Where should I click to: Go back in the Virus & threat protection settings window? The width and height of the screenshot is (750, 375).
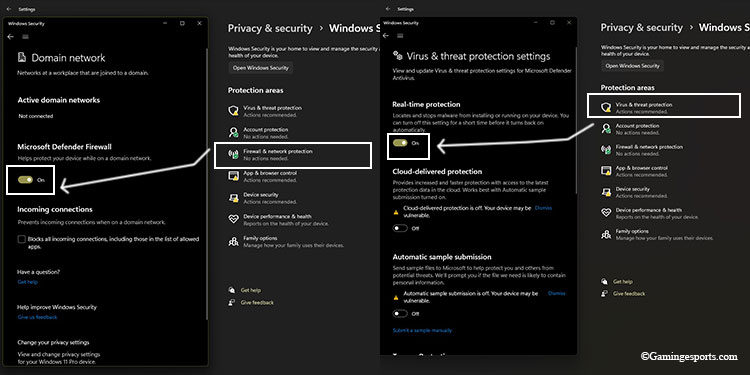[386, 35]
